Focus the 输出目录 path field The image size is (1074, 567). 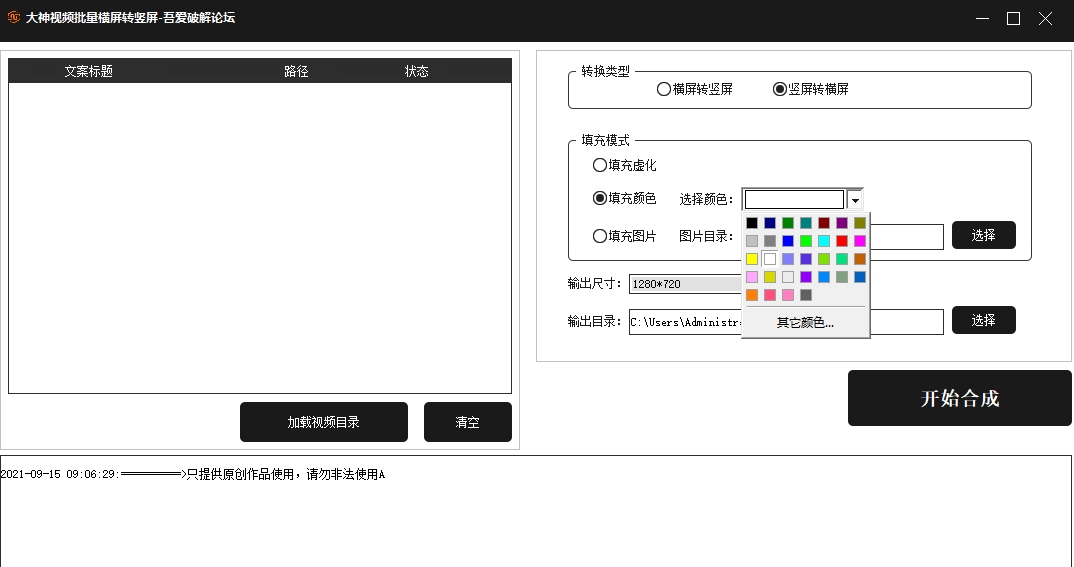point(685,322)
